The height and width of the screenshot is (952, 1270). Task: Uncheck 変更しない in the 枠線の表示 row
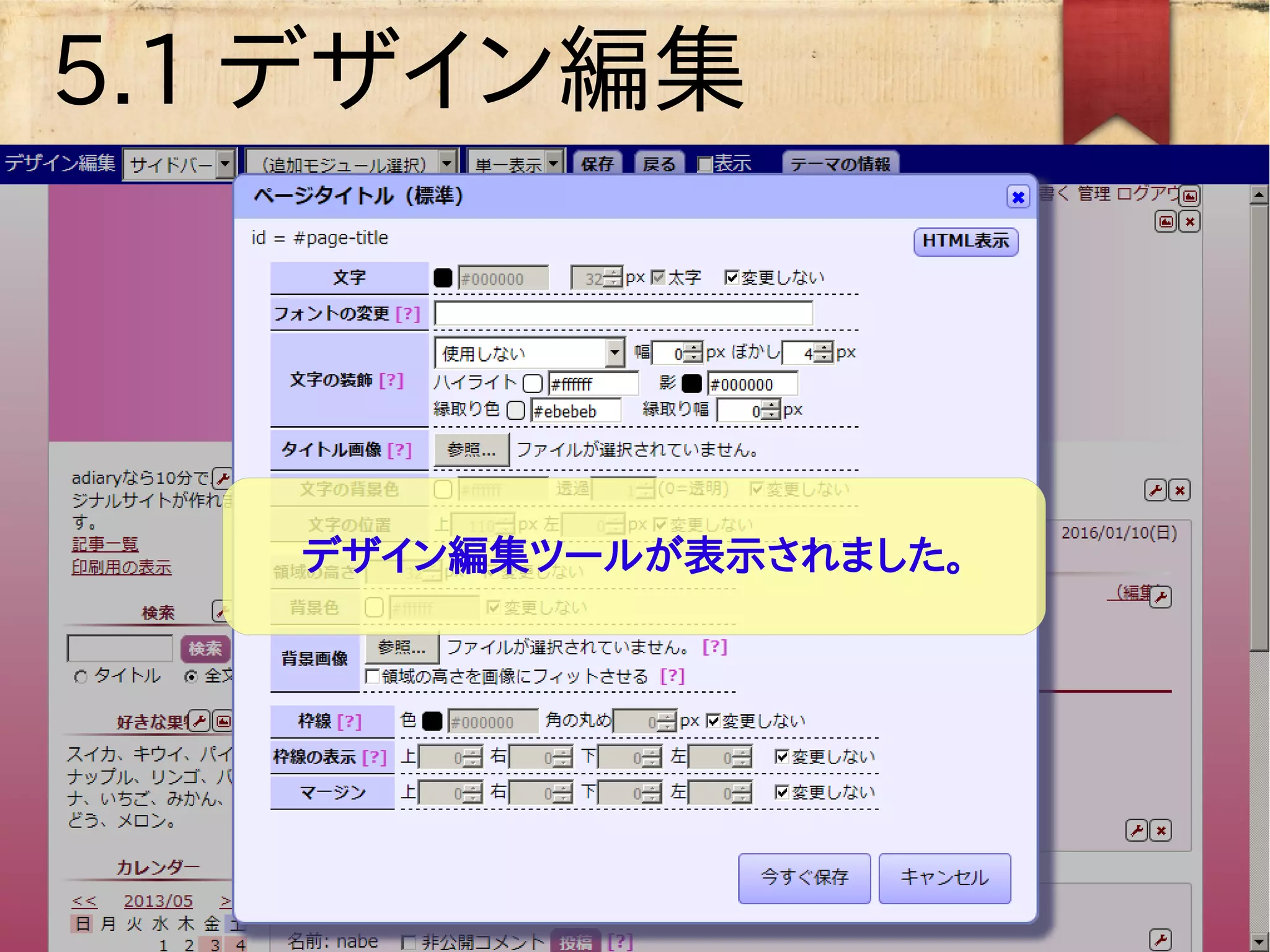[x=782, y=757]
